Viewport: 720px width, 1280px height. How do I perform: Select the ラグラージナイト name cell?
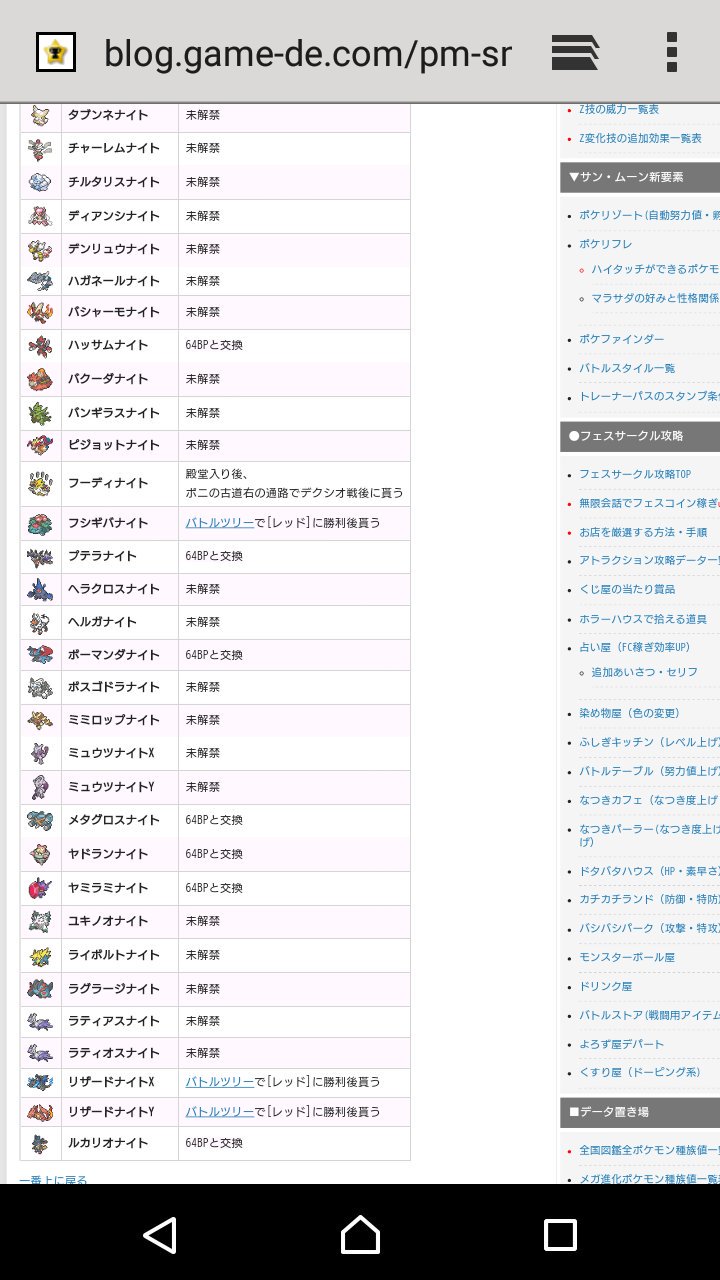[120, 989]
